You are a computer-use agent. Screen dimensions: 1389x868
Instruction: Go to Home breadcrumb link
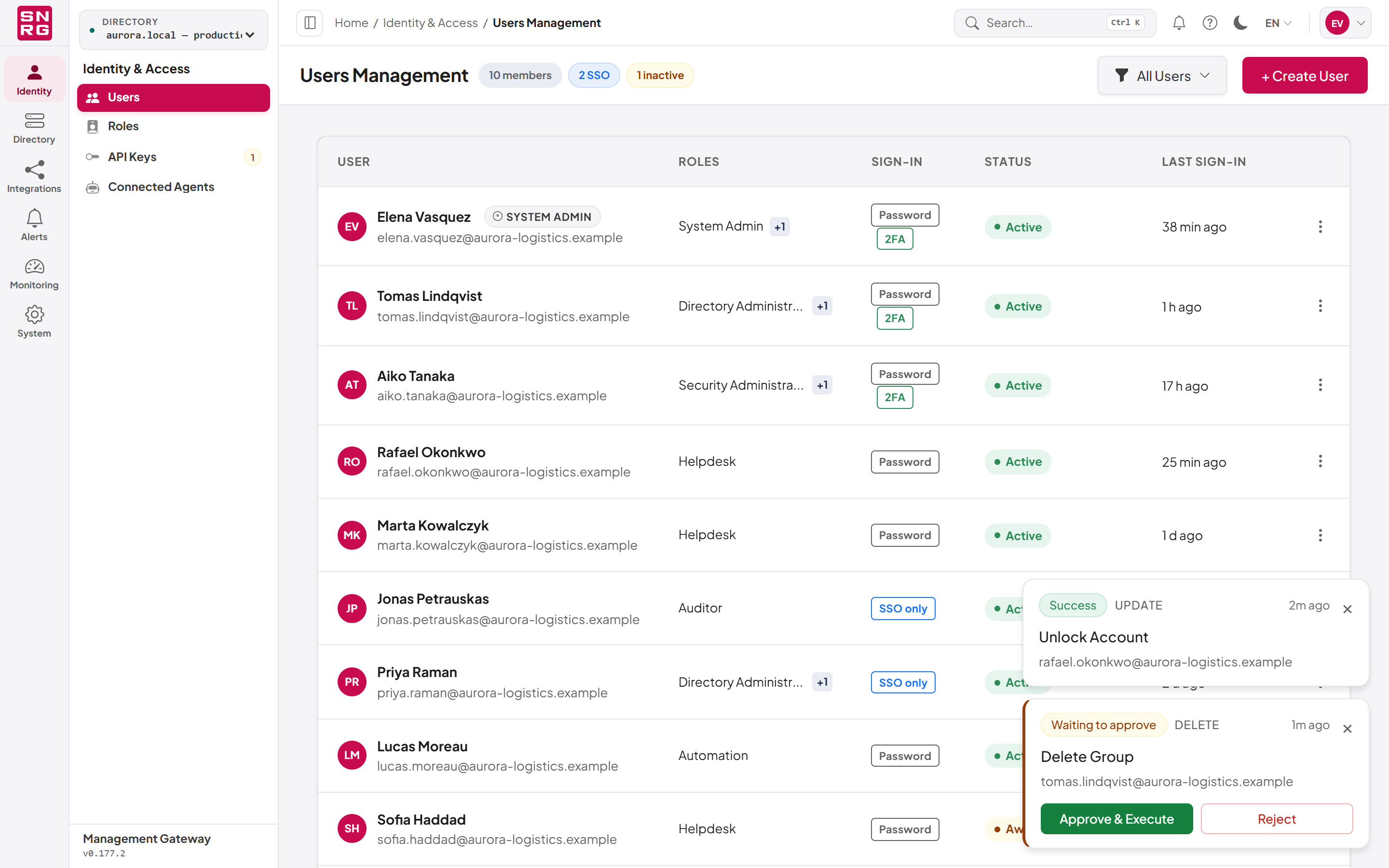[x=351, y=23]
